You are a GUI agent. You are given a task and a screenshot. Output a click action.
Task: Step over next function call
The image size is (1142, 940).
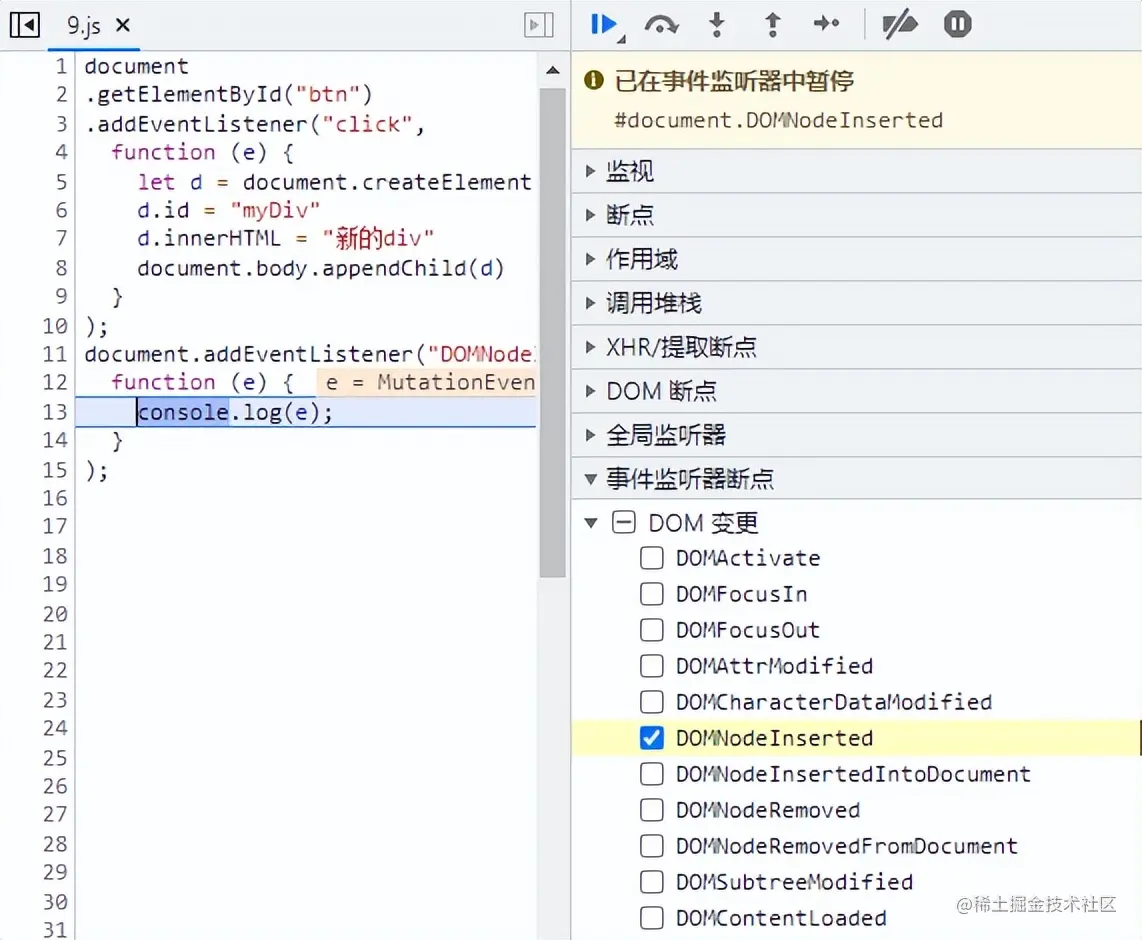(x=661, y=25)
